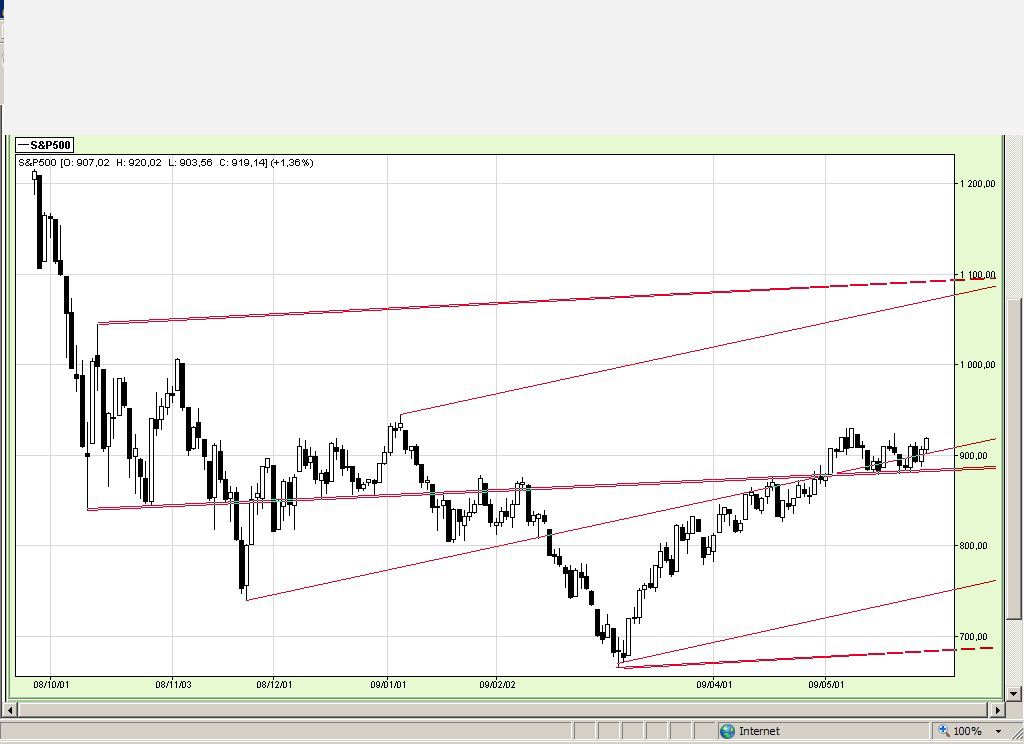Click the Internet zone status text
Viewport: 1024px width, 744px height.
point(759,731)
